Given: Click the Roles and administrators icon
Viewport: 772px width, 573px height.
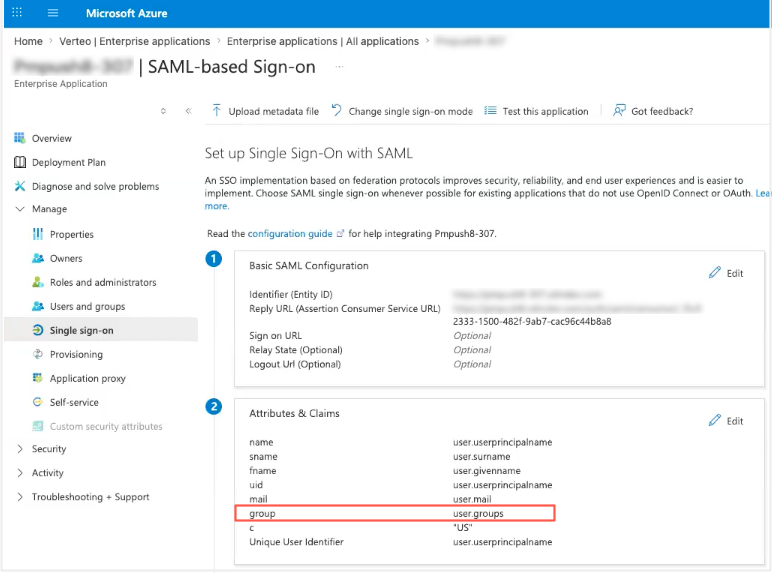Looking at the screenshot, I should [x=38, y=282].
